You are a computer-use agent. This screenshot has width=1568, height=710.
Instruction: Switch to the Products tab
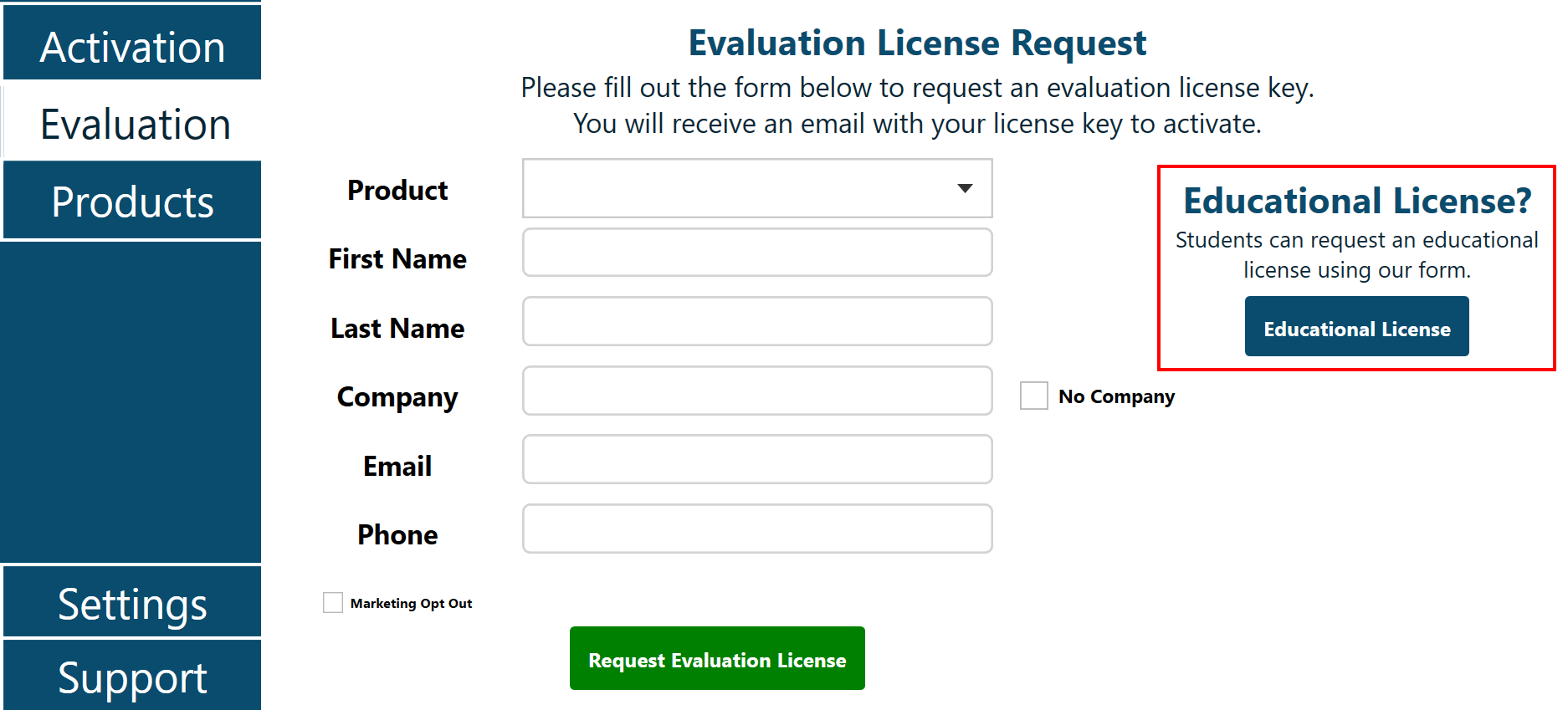(132, 202)
